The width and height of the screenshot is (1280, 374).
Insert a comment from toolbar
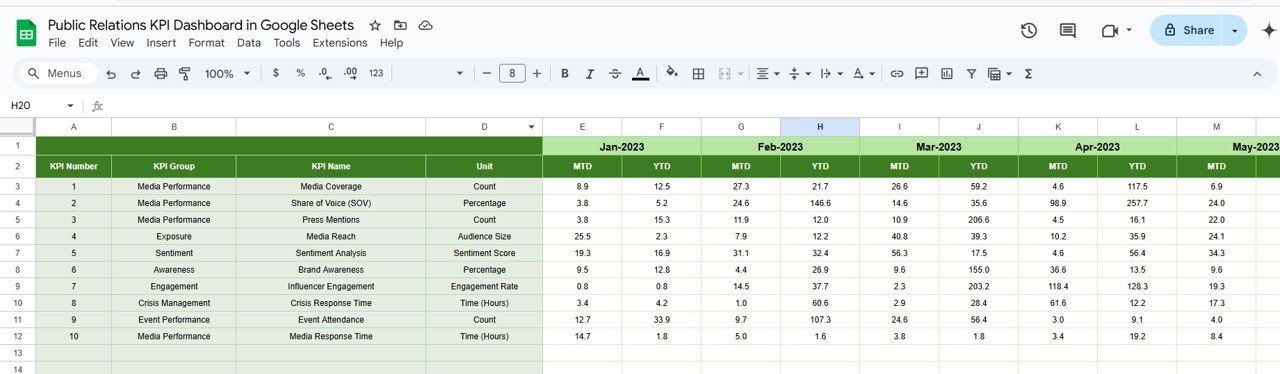tap(921, 74)
